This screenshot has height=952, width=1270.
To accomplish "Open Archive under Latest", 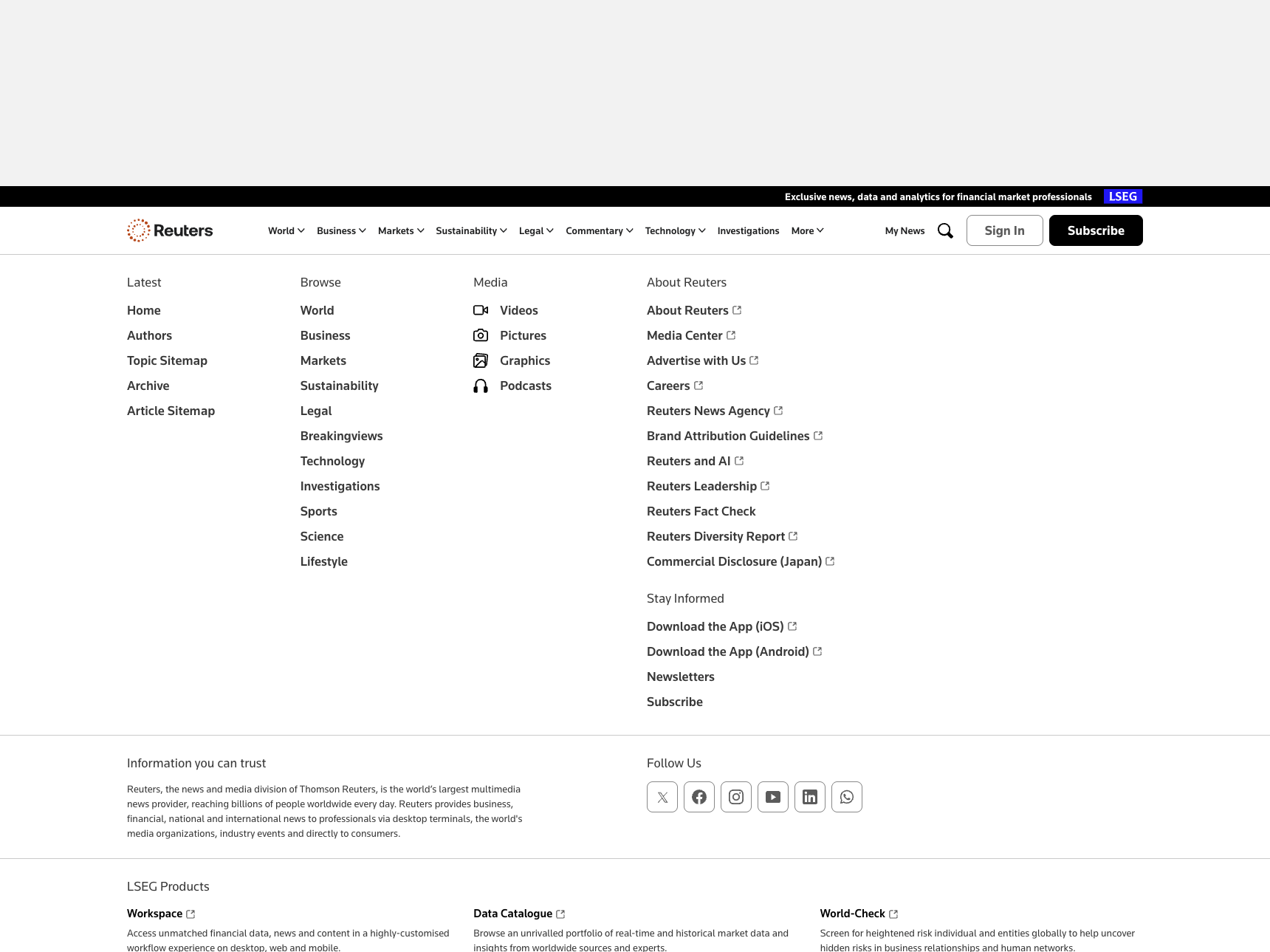I will 148,386.
